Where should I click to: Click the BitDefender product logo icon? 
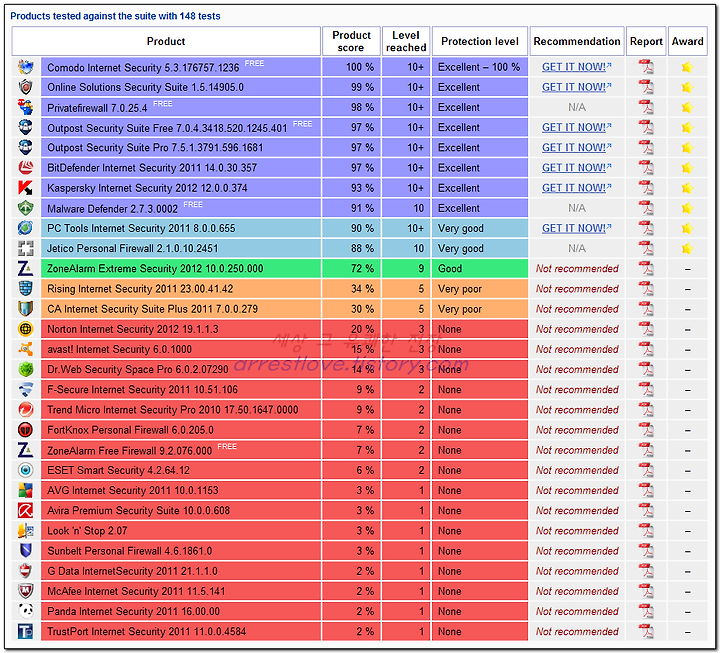(26, 168)
